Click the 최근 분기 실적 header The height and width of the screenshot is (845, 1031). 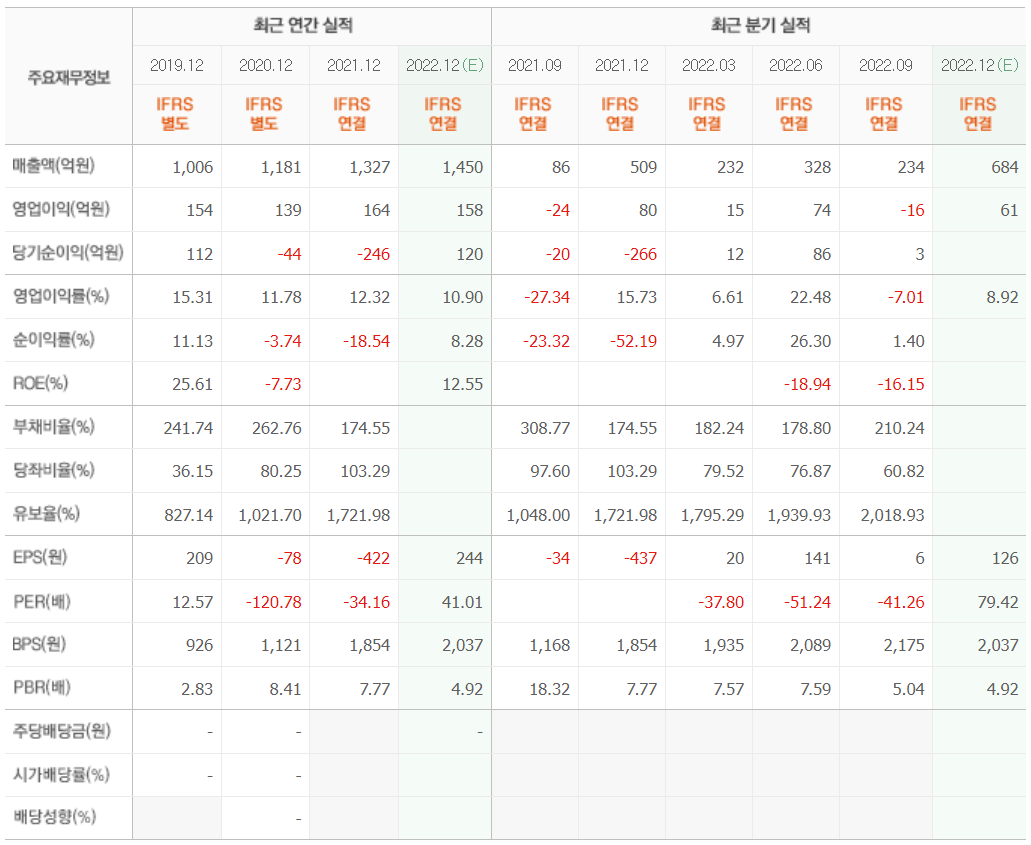[760, 25]
